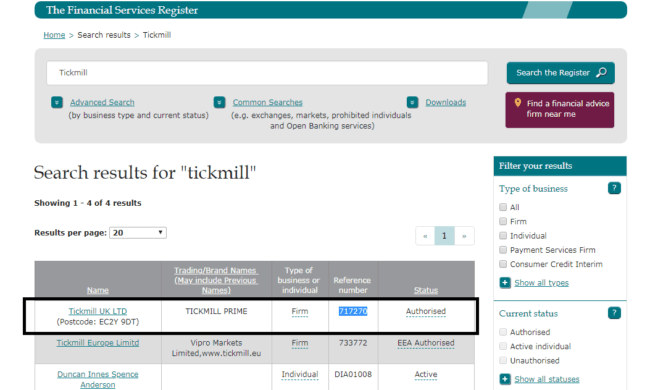The width and height of the screenshot is (650, 390).
Task: Open the Results per page dropdown
Action: pos(138,233)
